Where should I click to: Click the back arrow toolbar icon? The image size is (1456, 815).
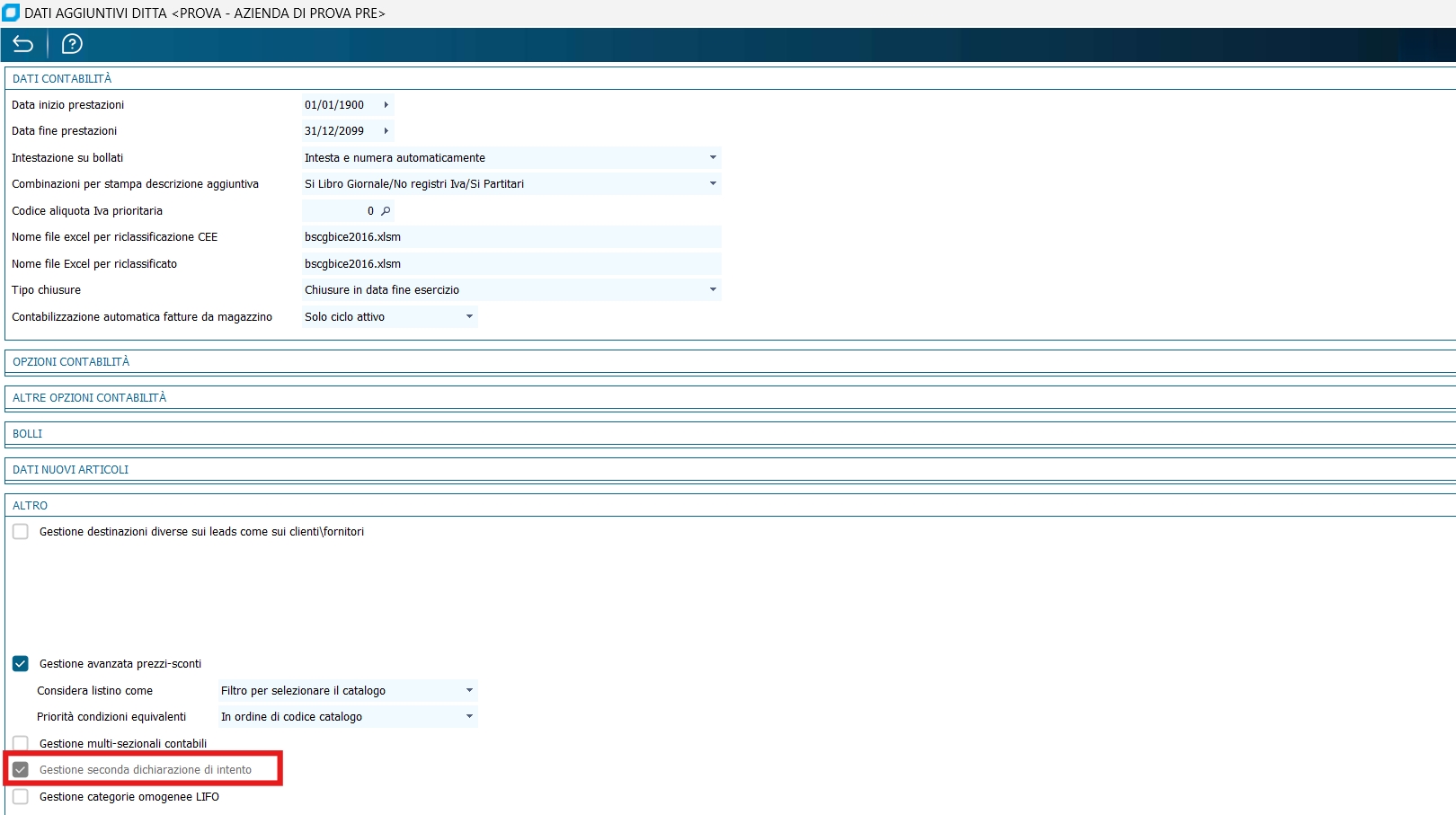[23, 44]
